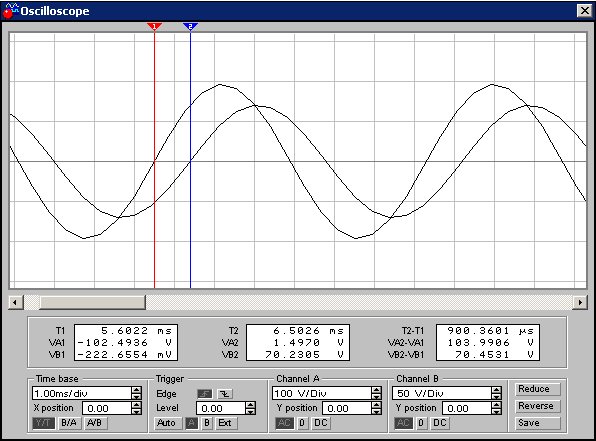The height and width of the screenshot is (441, 596).
Task: Click the Oscilloscope title bar icon
Action: [x=10, y=11]
